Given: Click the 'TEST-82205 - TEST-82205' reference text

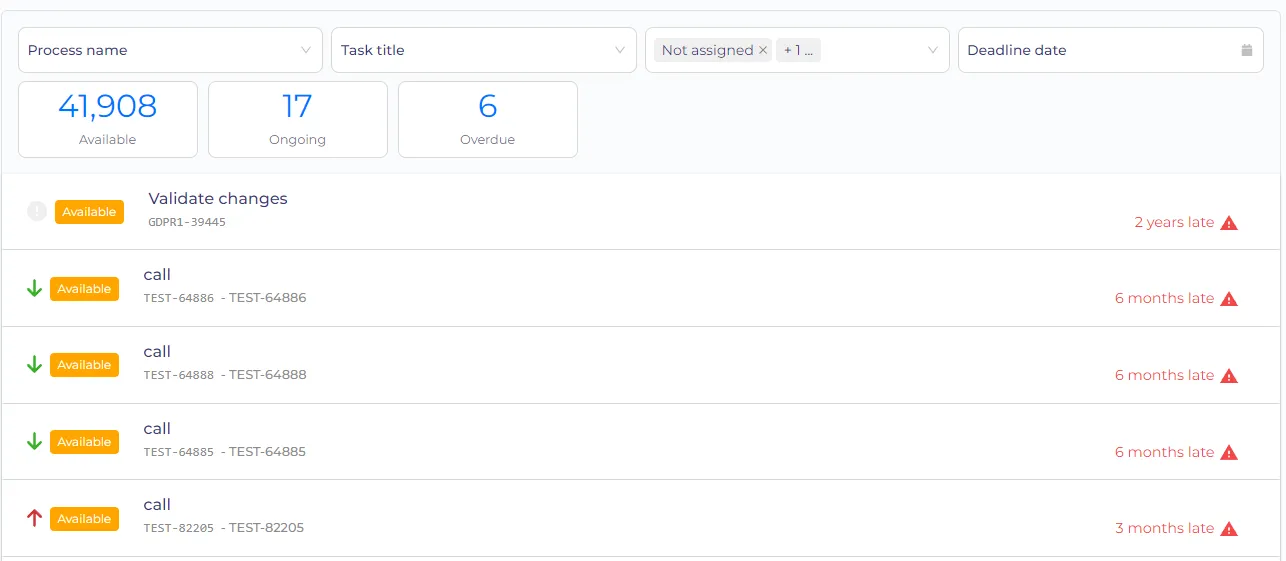Looking at the screenshot, I should [x=224, y=527].
